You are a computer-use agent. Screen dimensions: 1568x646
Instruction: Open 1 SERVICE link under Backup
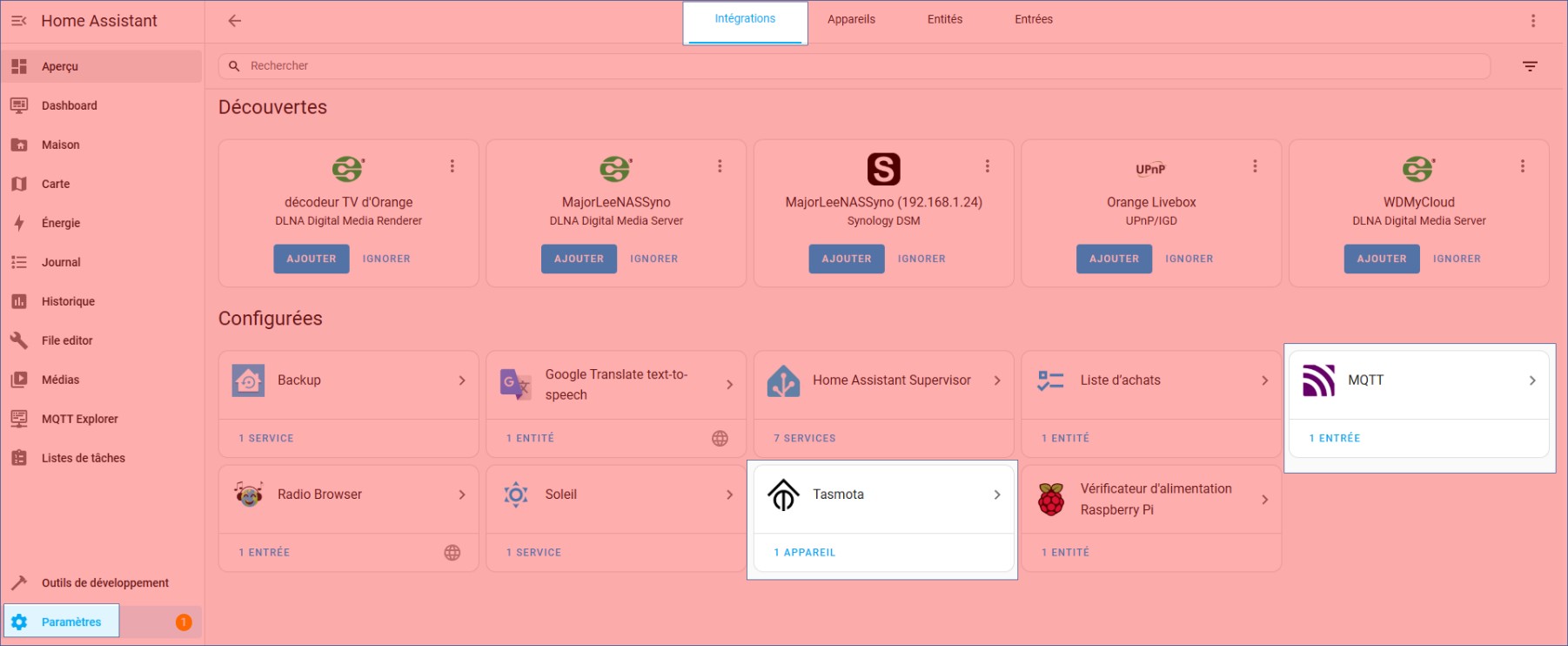(266, 439)
